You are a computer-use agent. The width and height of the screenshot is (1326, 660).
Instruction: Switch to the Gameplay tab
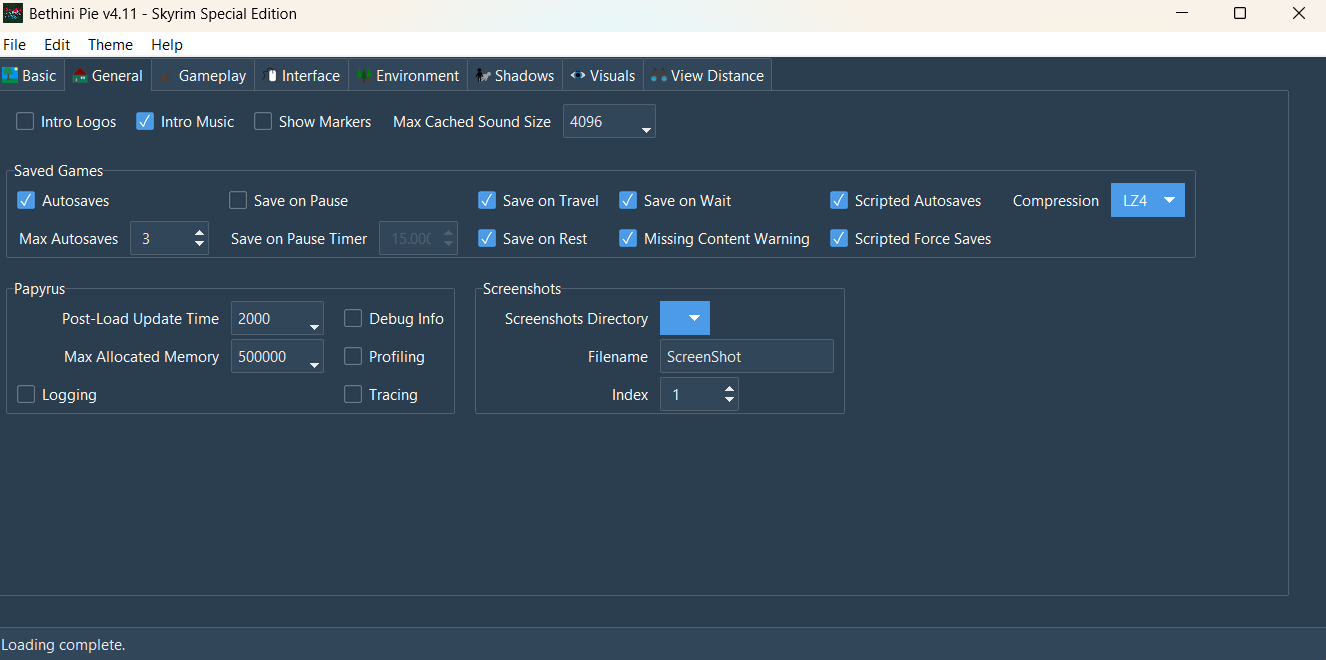click(x=203, y=75)
